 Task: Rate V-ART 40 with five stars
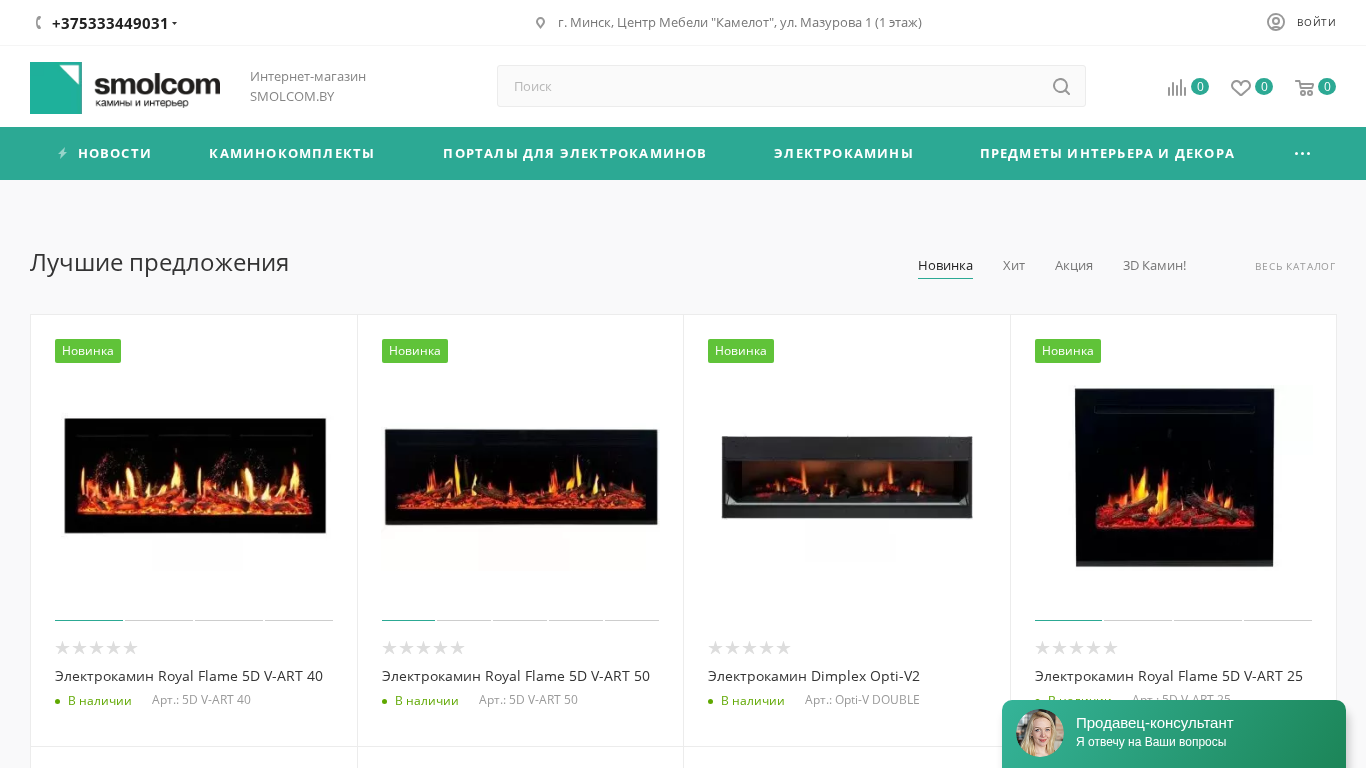point(130,648)
